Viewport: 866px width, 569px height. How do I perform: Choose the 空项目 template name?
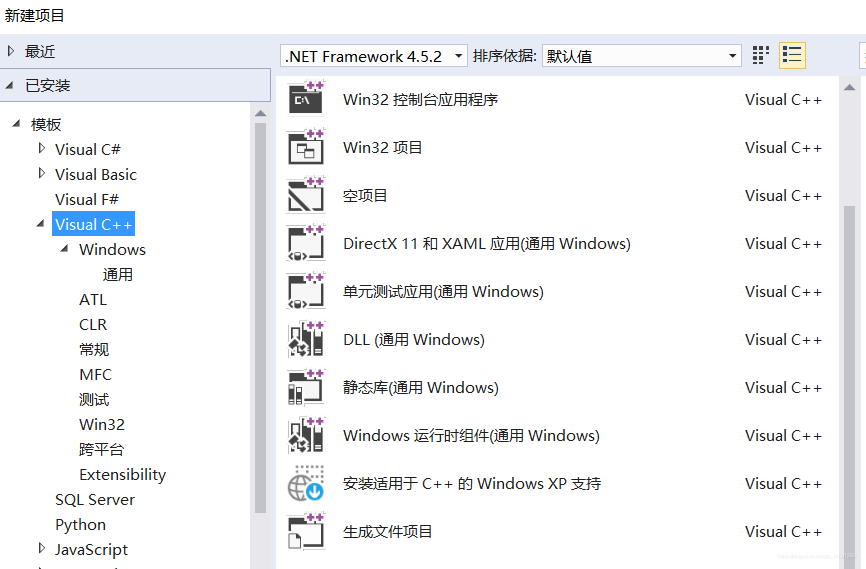pos(365,196)
